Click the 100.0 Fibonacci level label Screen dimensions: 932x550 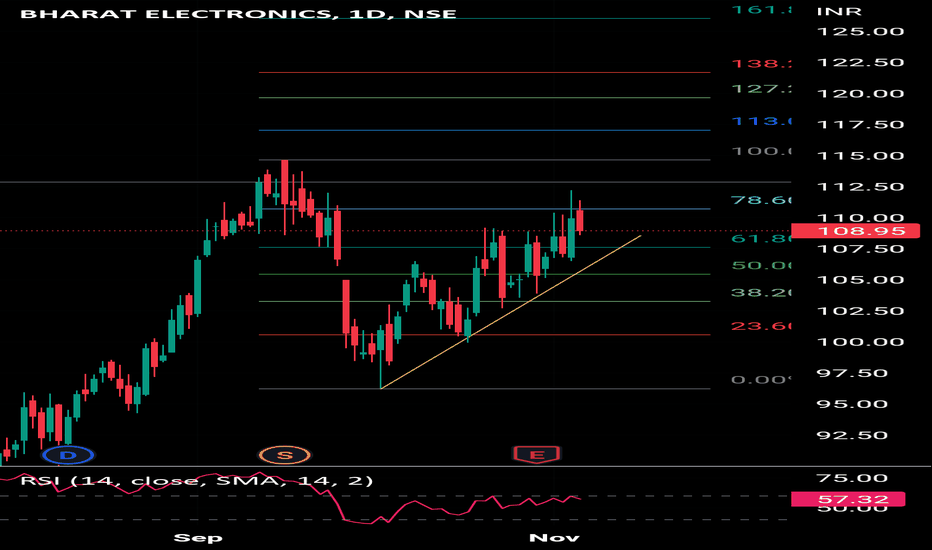point(761,151)
